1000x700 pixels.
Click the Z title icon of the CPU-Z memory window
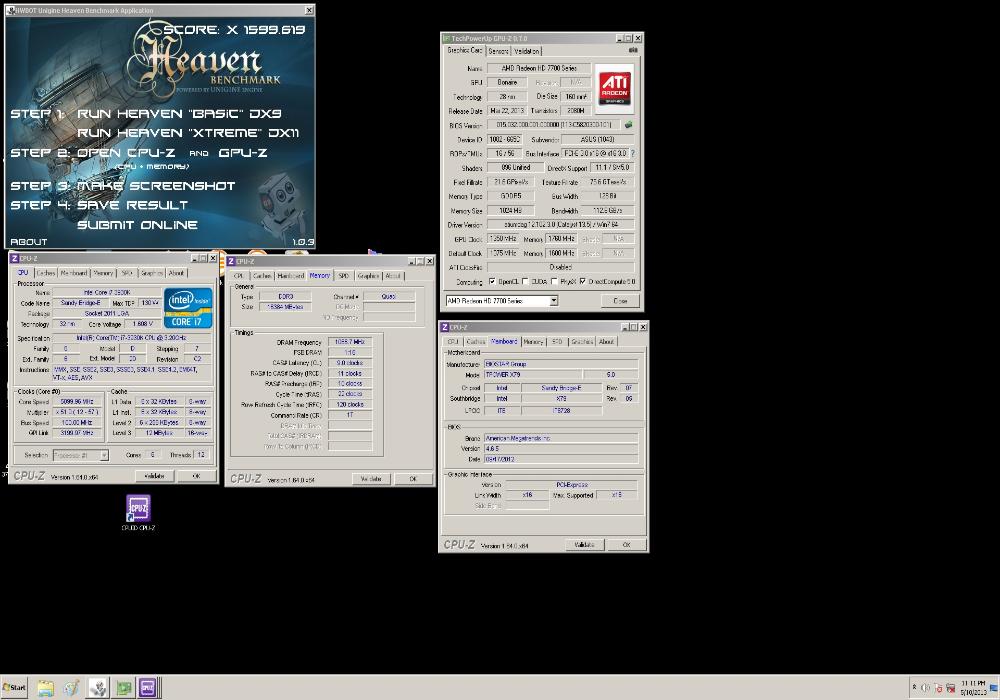tap(231, 261)
